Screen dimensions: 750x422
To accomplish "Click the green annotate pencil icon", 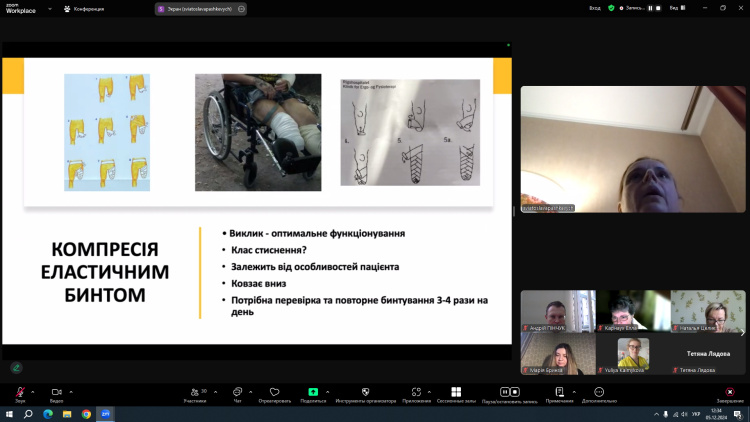I will tap(16, 367).
